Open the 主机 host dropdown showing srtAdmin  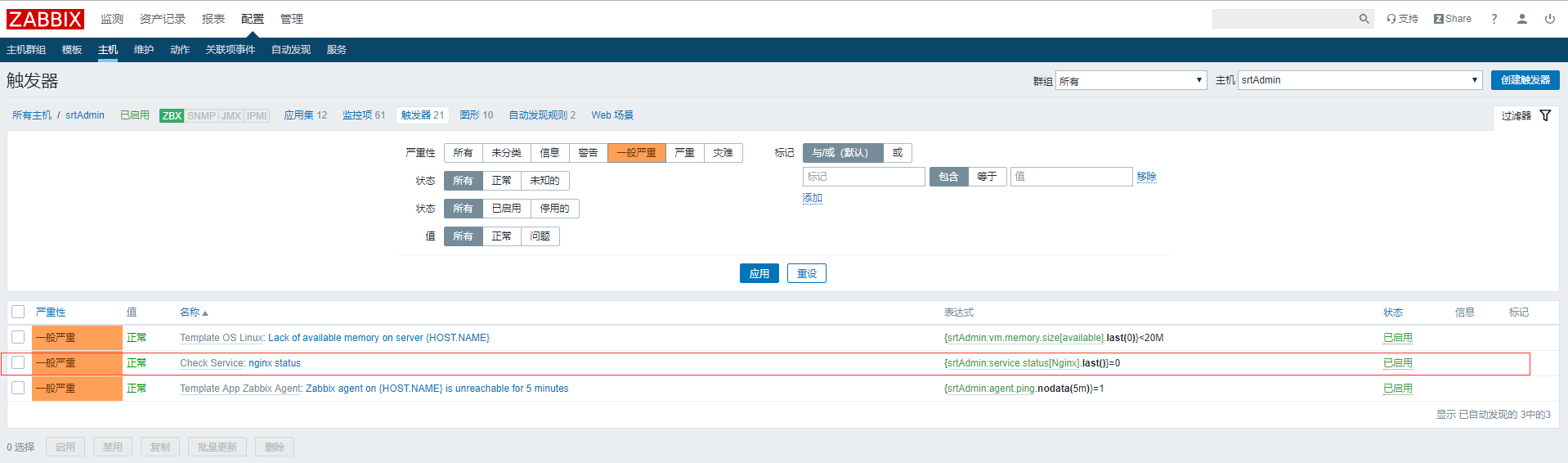point(1360,80)
